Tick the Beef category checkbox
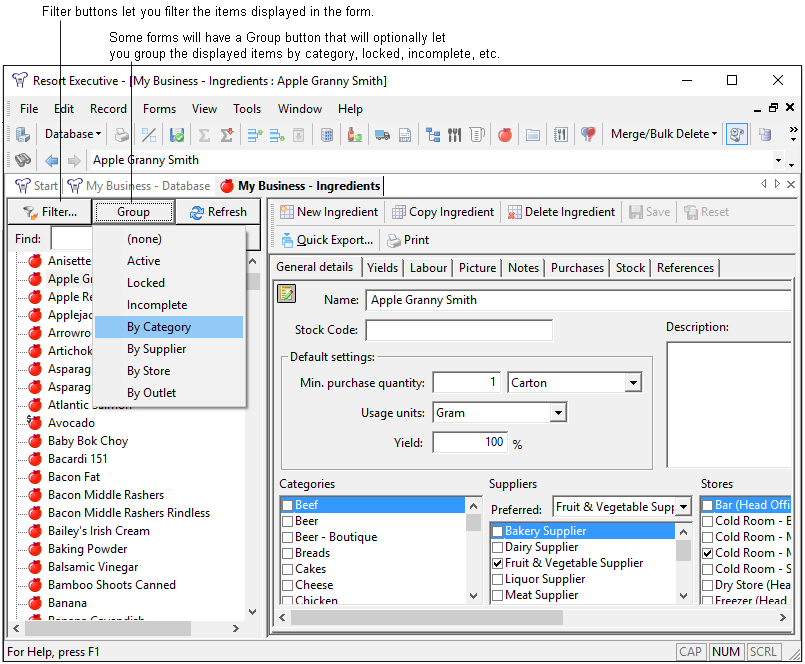The width and height of the screenshot is (805, 664). 288,505
